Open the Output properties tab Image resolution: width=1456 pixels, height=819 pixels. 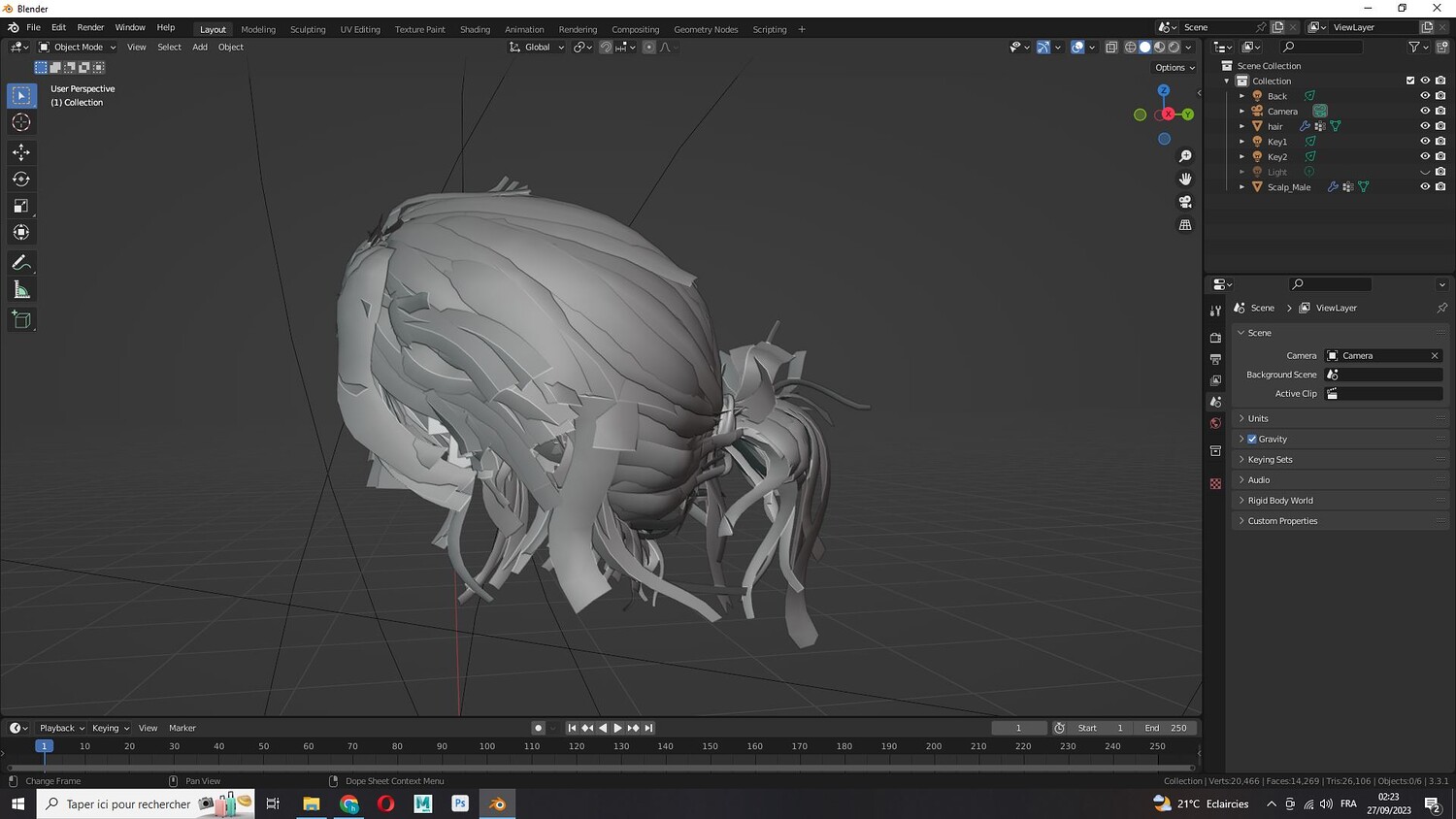point(1215,359)
